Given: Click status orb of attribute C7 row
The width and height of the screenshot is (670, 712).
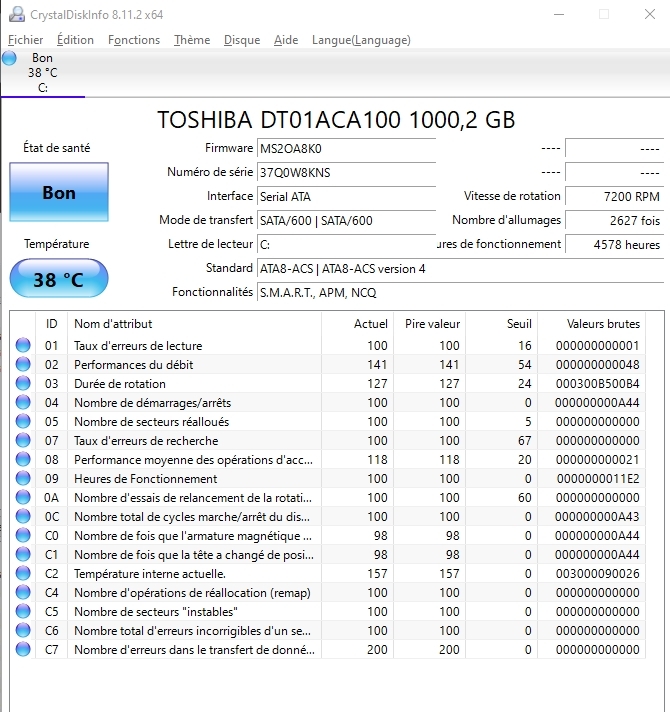Looking at the screenshot, I should [x=23, y=650].
